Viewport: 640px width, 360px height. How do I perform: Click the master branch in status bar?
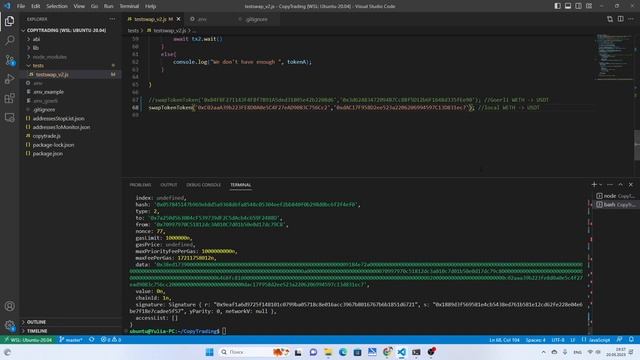click(x=71, y=340)
